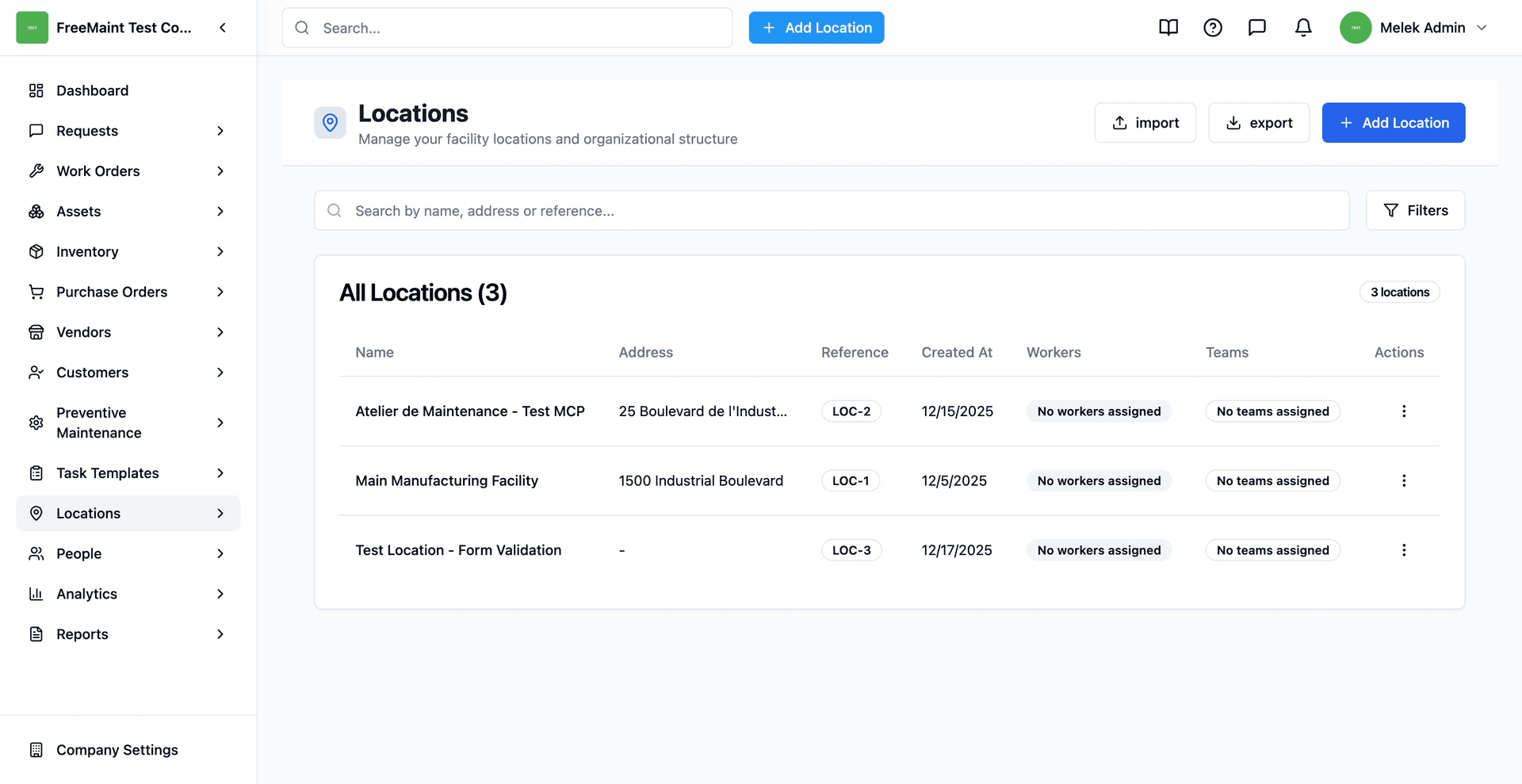Click the export button
The width and height of the screenshot is (1522, 784).
[1259, 123]
